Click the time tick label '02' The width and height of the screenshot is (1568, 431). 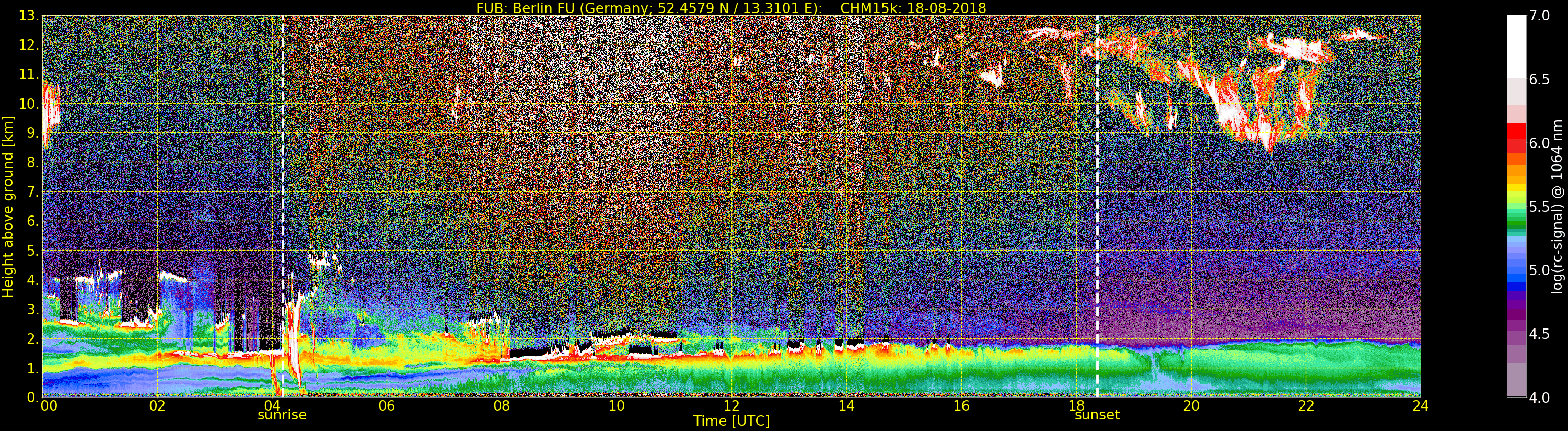point(157,405)
